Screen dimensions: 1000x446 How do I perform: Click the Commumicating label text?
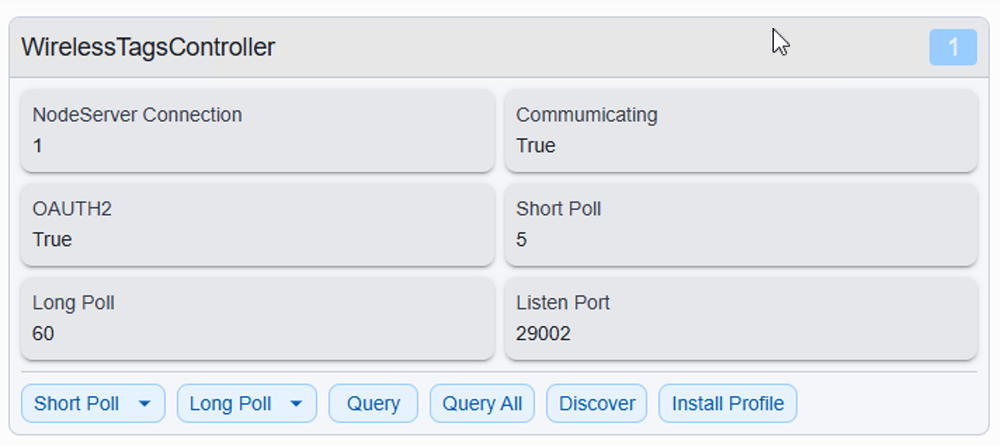(x=587, y=115)
